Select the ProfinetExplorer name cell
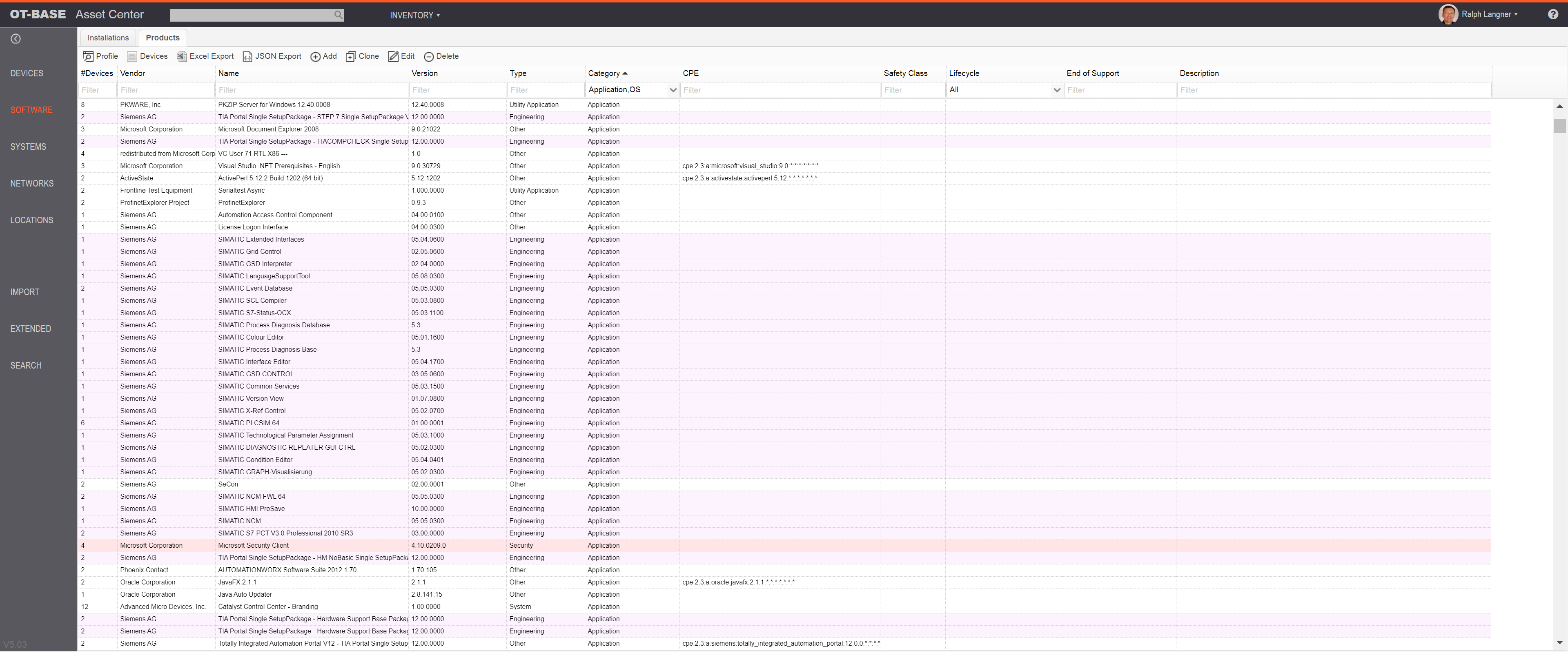This screenshot has height=653, width=1568. pos(312,203)
